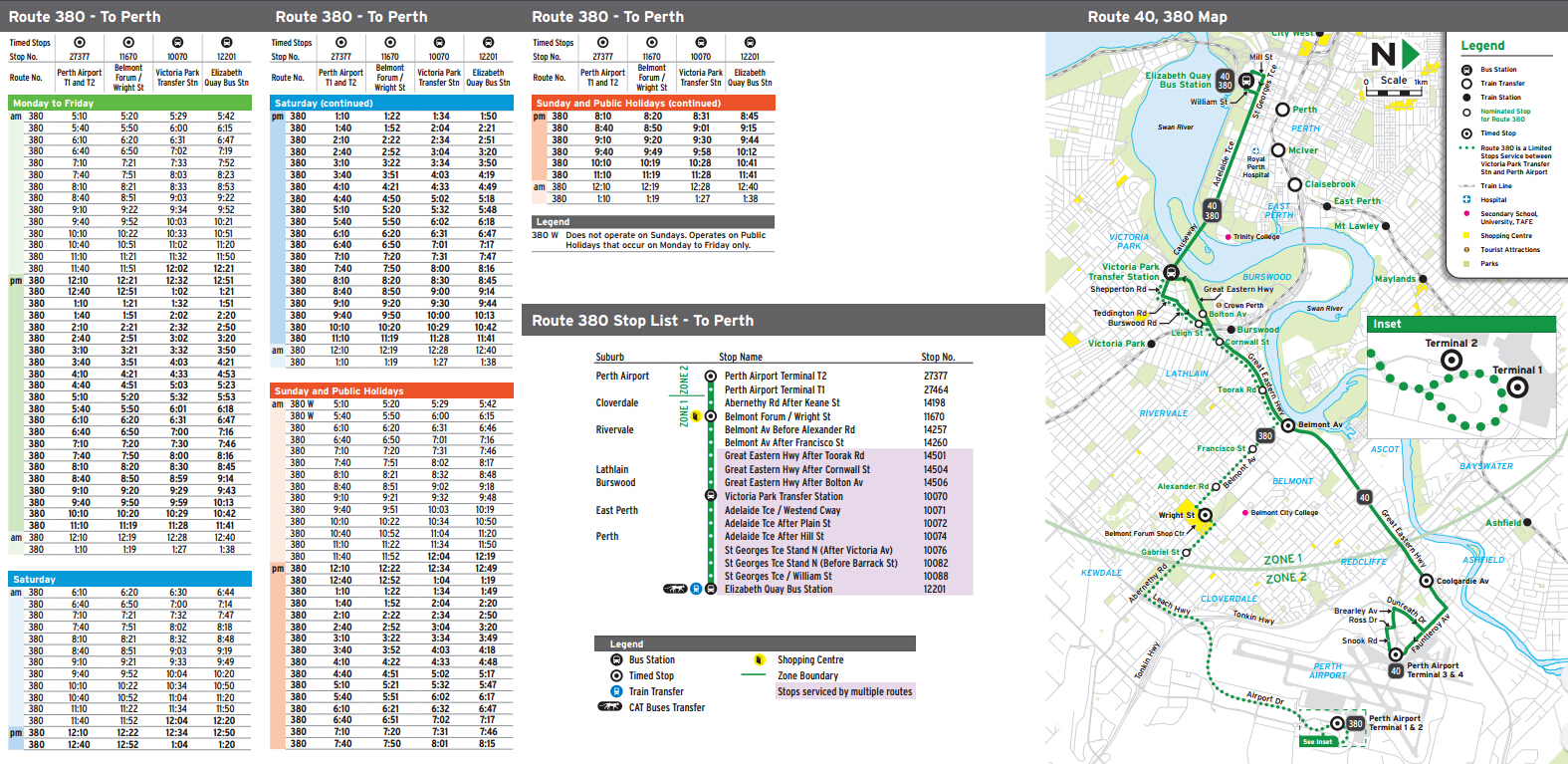Click the north arrow compass on the map

point(1395,54)
